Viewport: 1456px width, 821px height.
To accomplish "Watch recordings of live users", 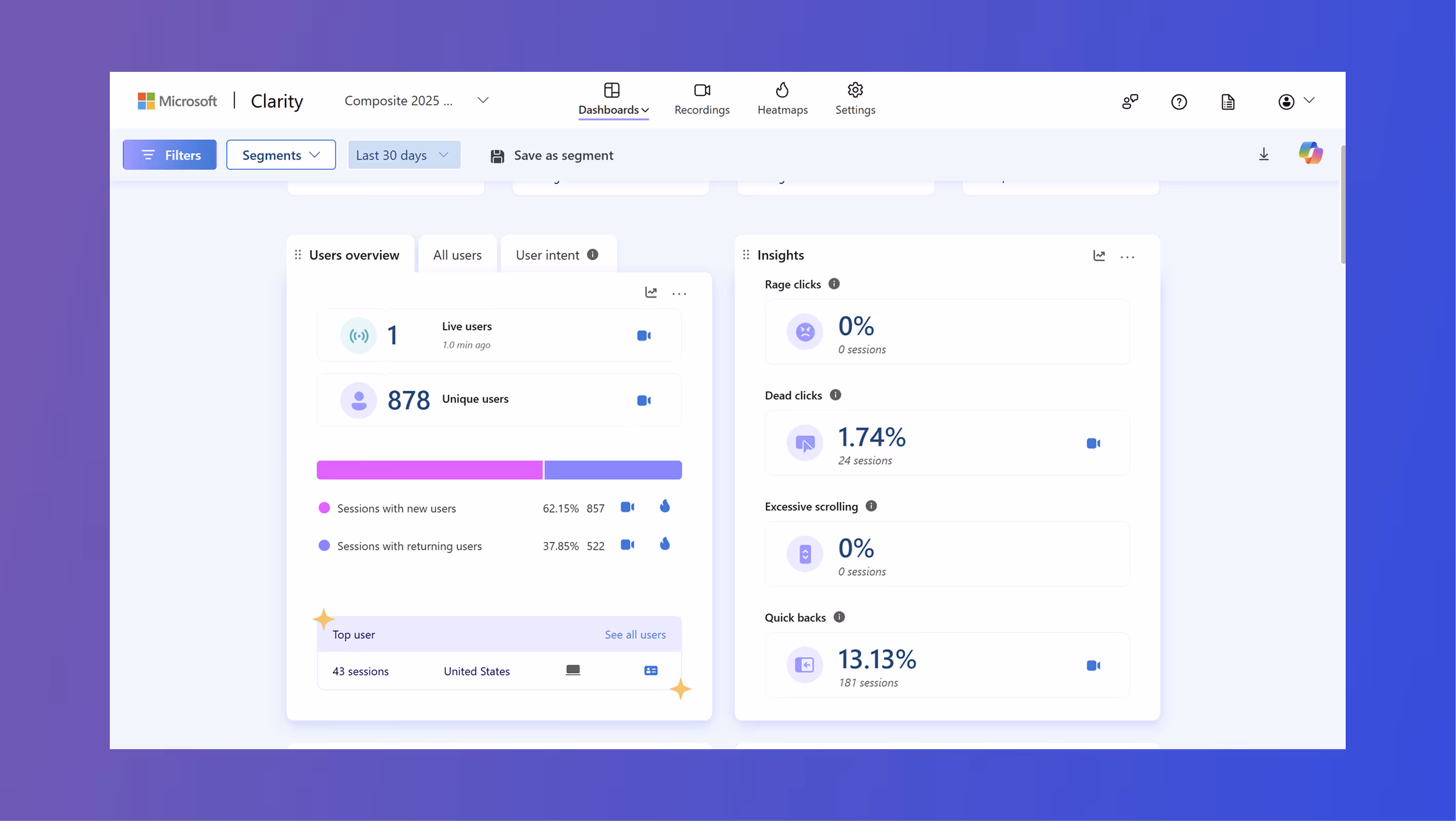I will [x=644, y=335].
